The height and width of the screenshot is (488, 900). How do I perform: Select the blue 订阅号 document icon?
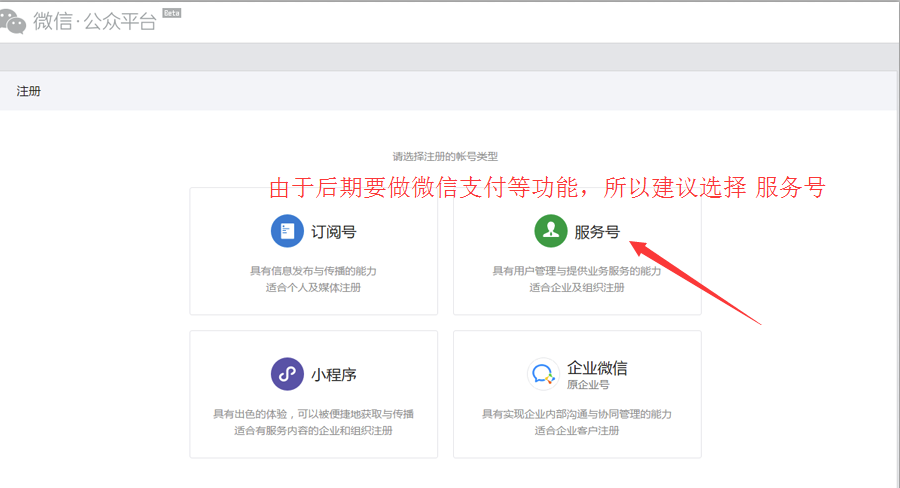(287, 231)
